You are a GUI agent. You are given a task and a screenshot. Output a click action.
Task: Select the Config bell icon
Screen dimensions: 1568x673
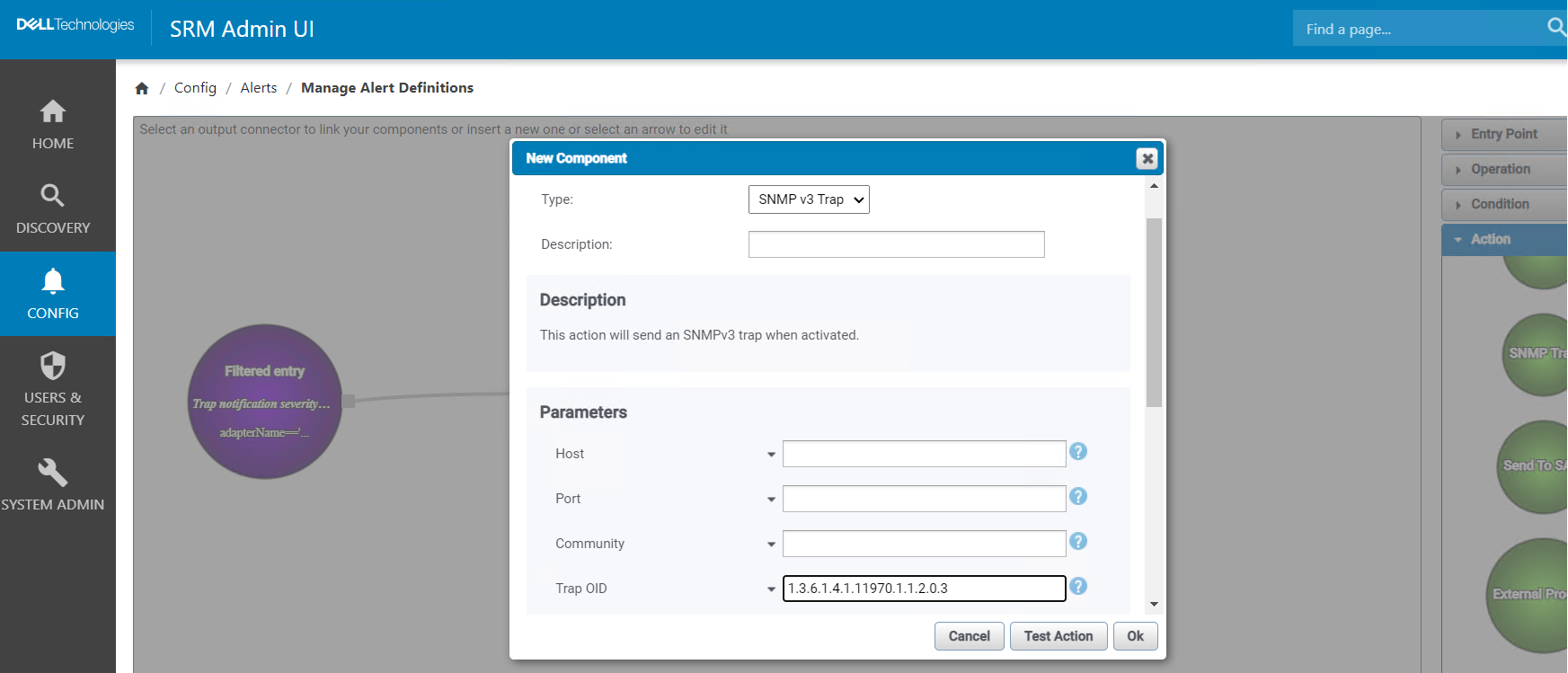53,281
